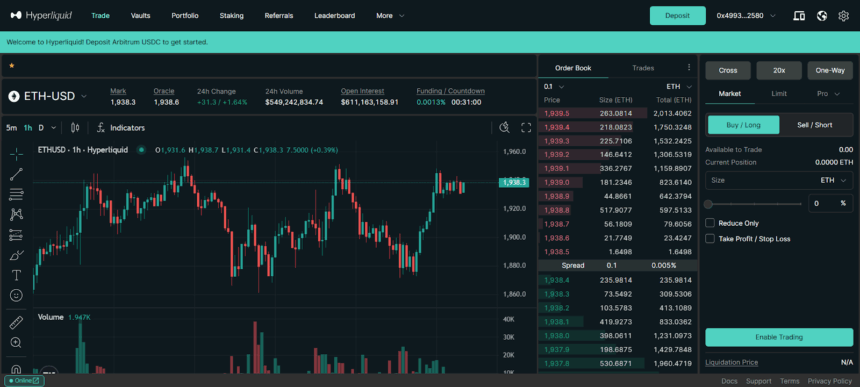Enable Take Profit / Stop Loss checkbox
This screenshot has width=860, height=387.
pyautogui.click(x=710, y=239)
